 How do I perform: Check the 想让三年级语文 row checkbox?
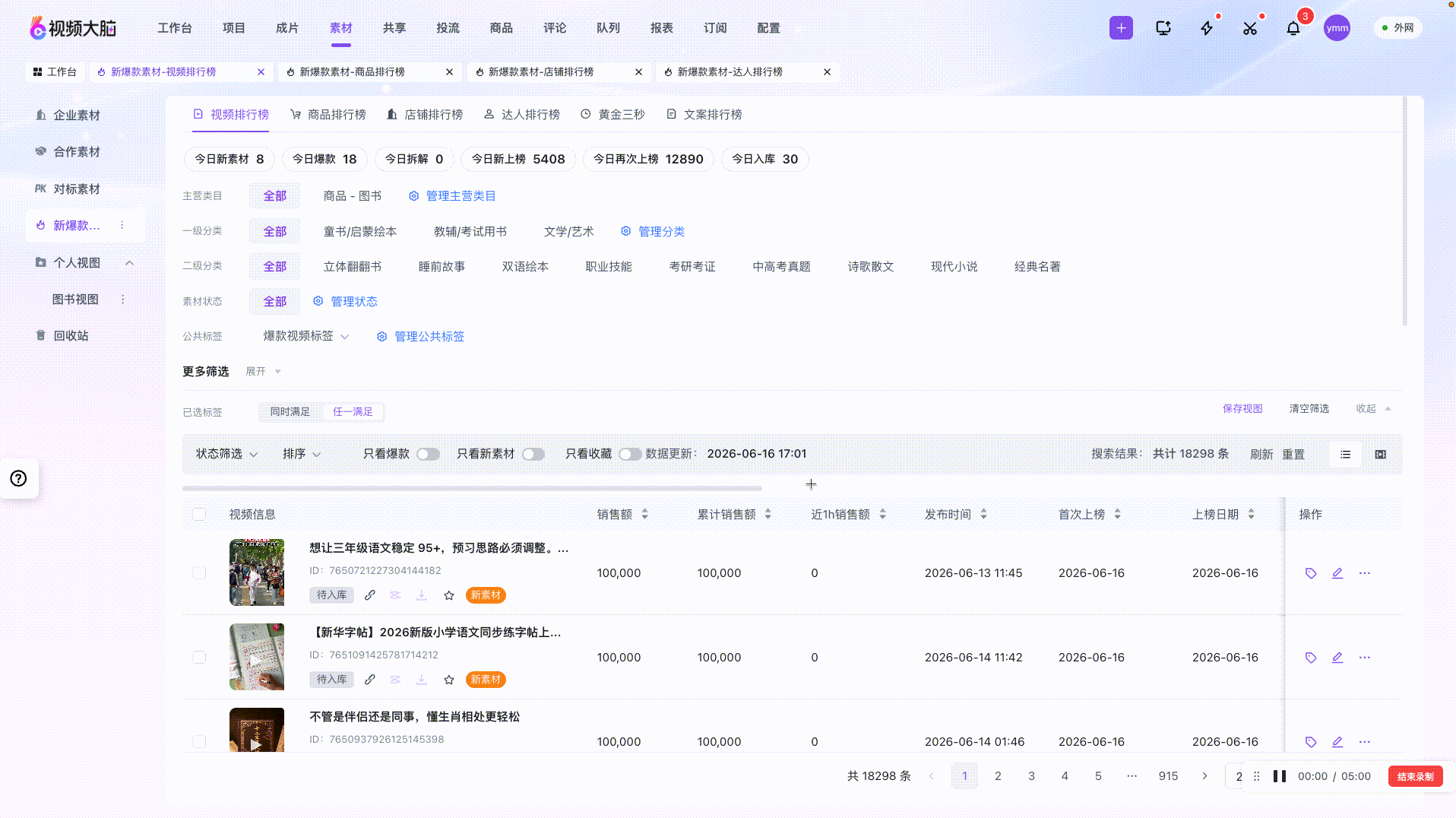[x=199, y=573]
